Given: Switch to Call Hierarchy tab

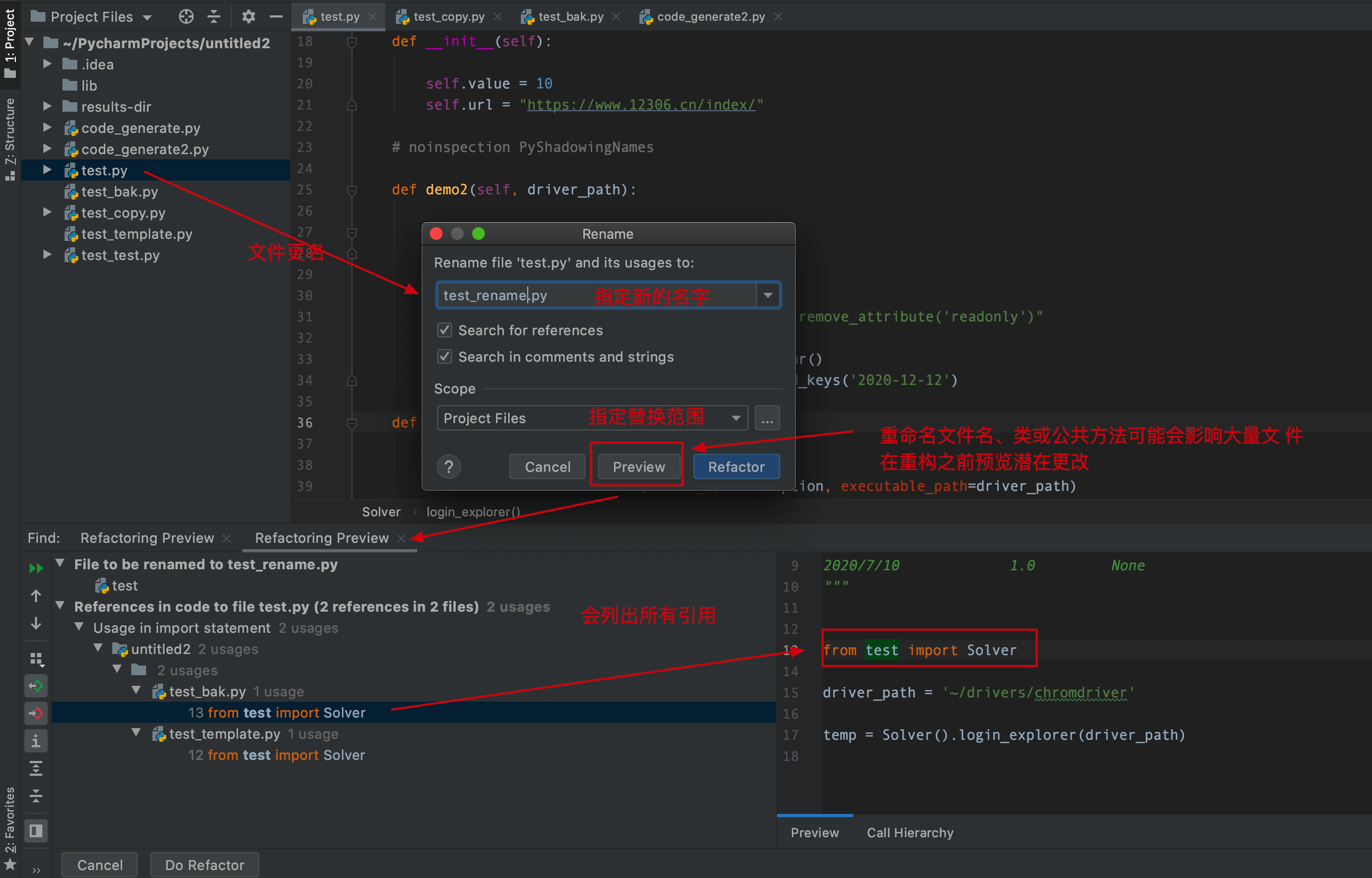Looking at the screenshot, I should pos(910,833).
